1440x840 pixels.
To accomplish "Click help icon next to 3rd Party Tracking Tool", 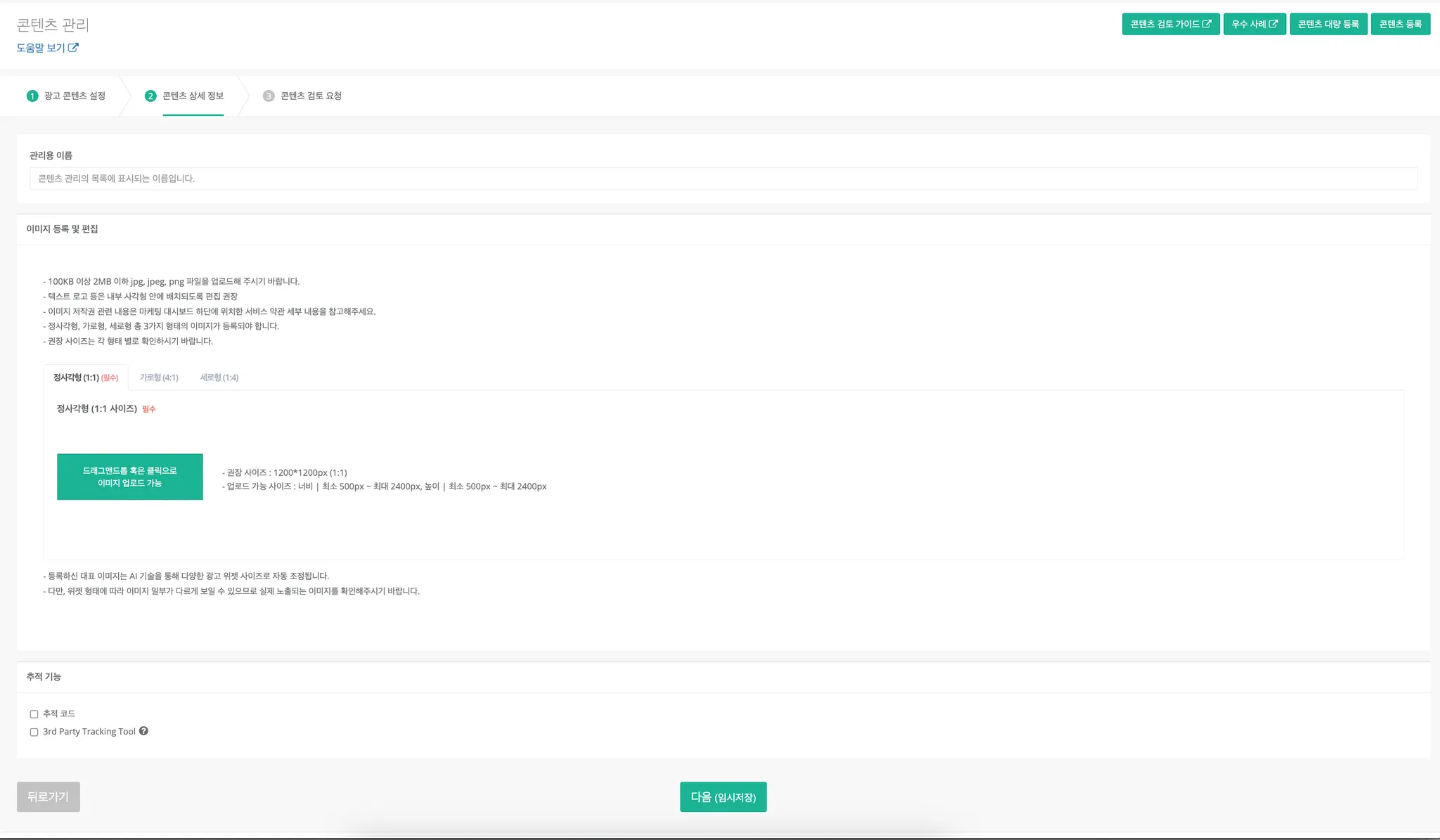I will (143, 731).
